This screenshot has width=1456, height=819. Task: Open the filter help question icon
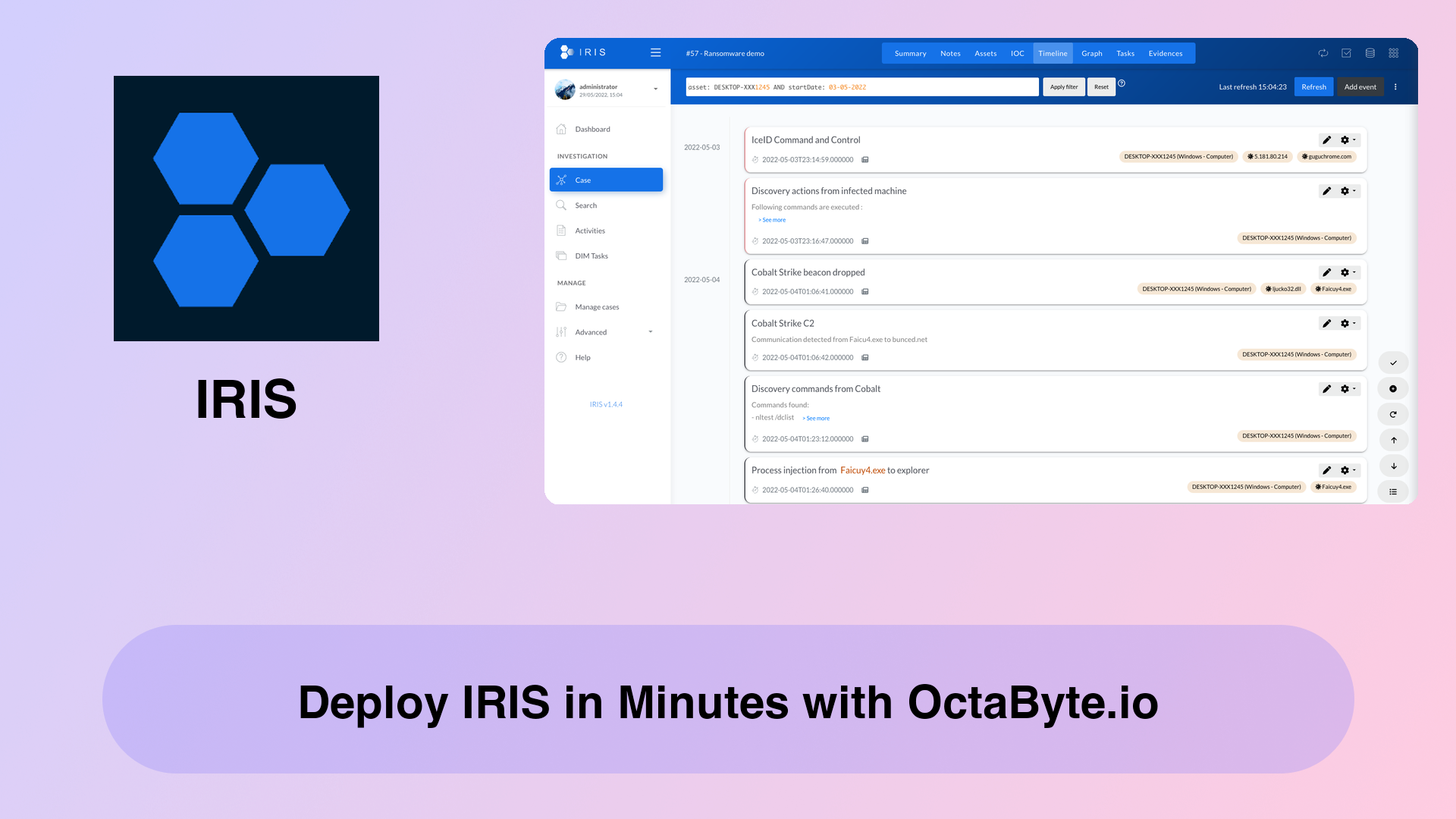(x=1122, y=83)
